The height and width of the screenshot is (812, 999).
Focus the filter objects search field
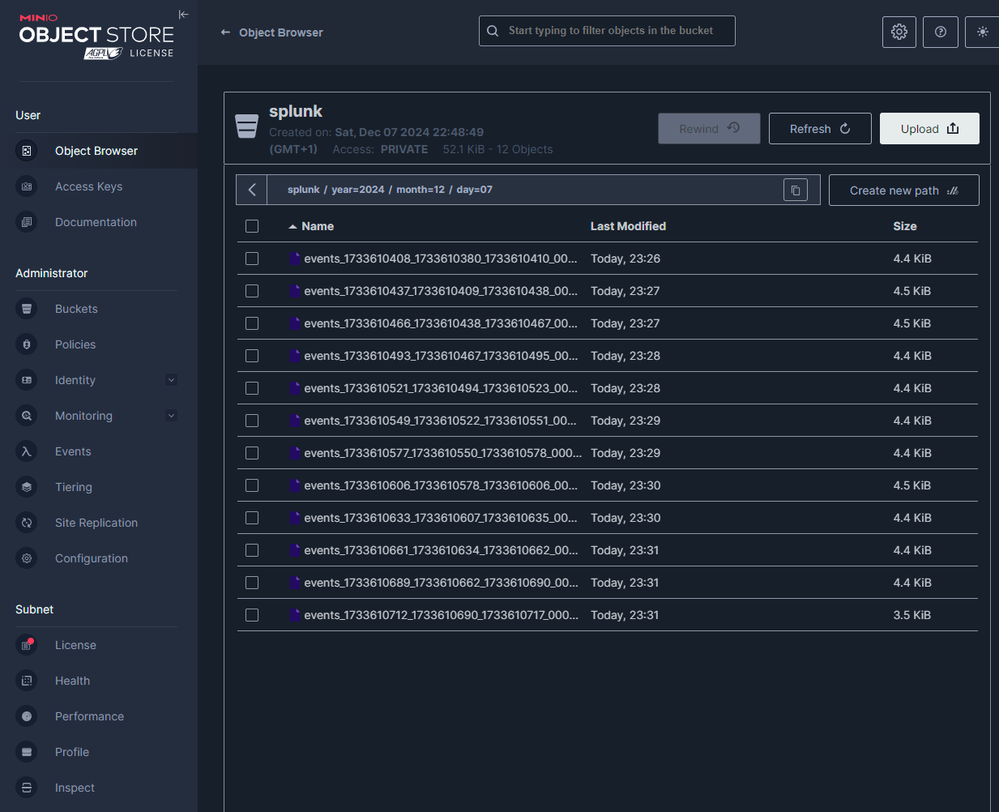tap(607, 31)
